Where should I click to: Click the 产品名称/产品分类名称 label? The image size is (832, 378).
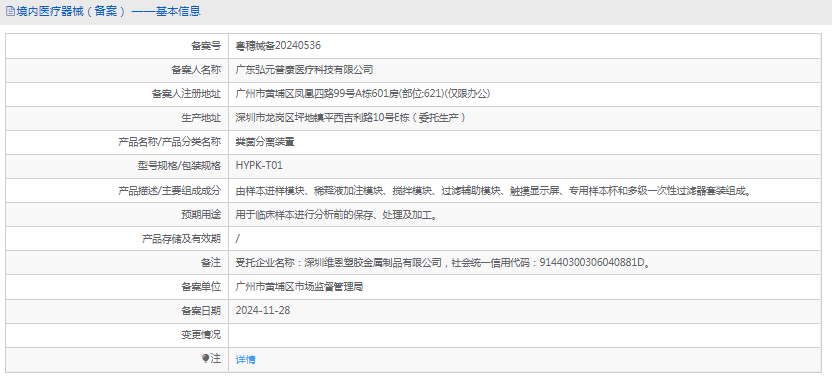[x=169, y=142]
